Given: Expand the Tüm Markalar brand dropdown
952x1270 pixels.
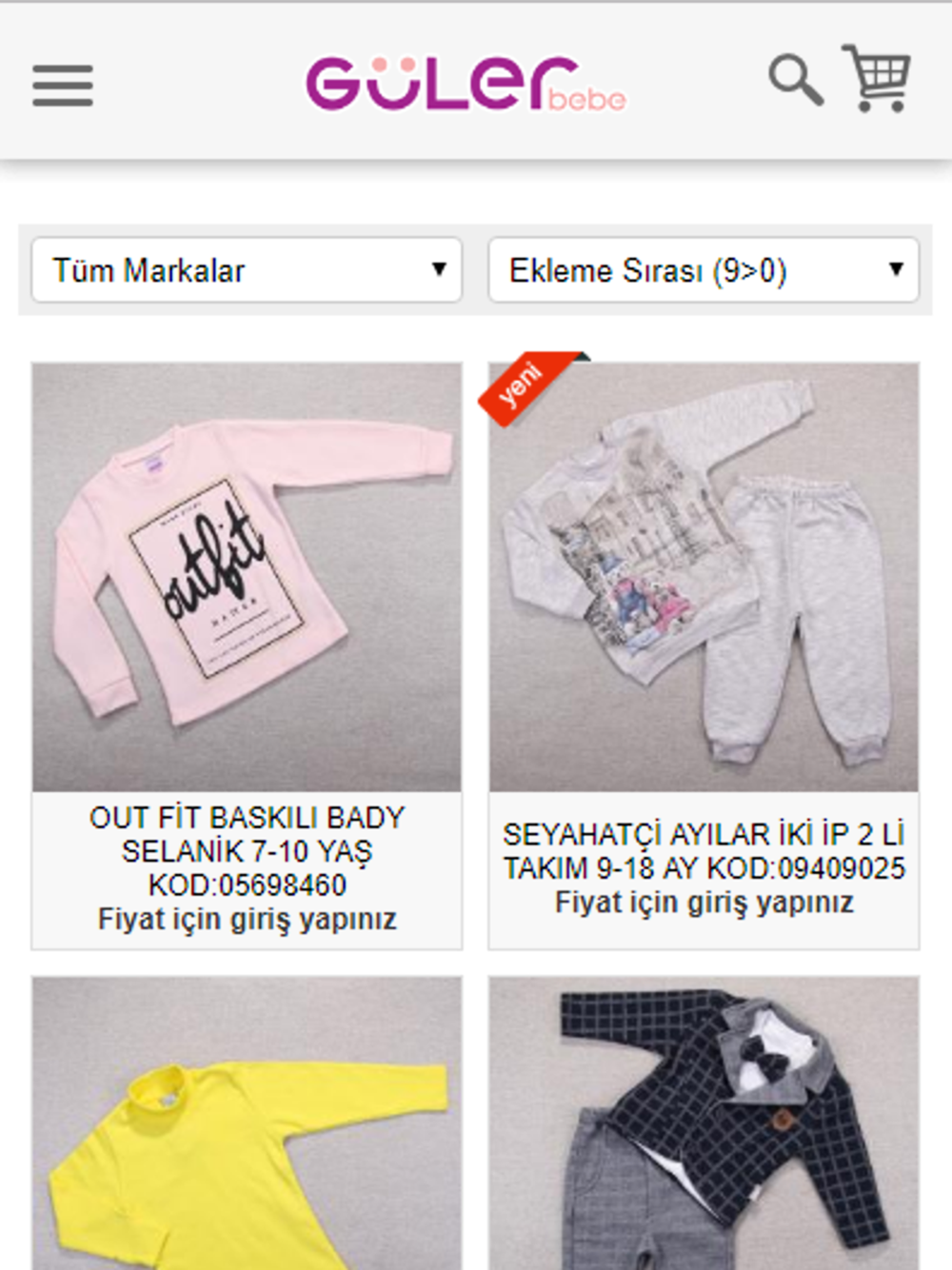Looking at the screenshot, I should (x=247, y=270).
